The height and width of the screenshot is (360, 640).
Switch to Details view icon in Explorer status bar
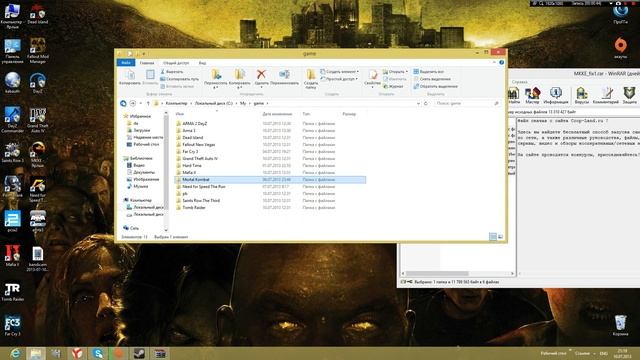[493, 237]
